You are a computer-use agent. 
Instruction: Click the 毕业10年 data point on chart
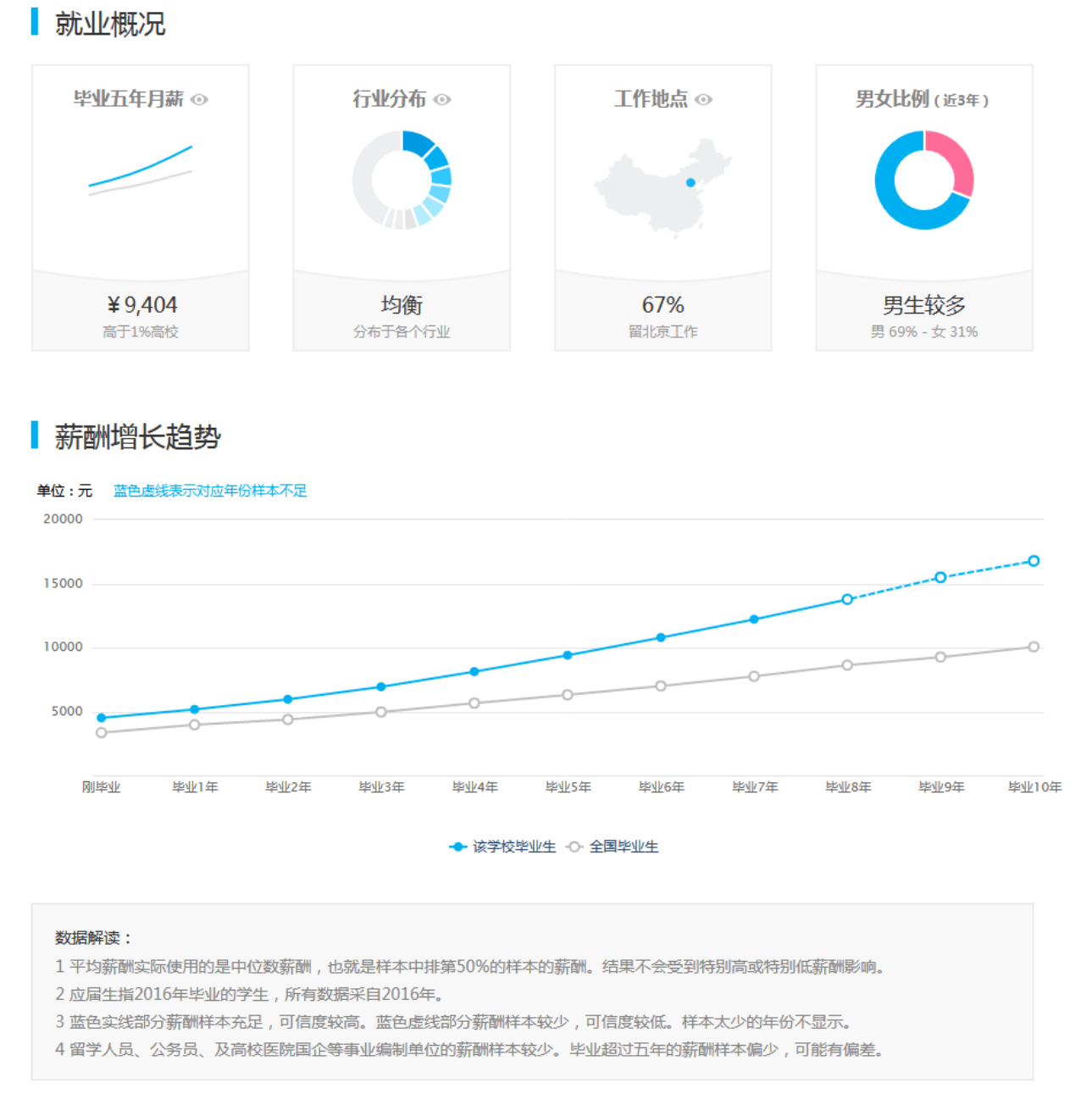click(x=1034, y=560)
